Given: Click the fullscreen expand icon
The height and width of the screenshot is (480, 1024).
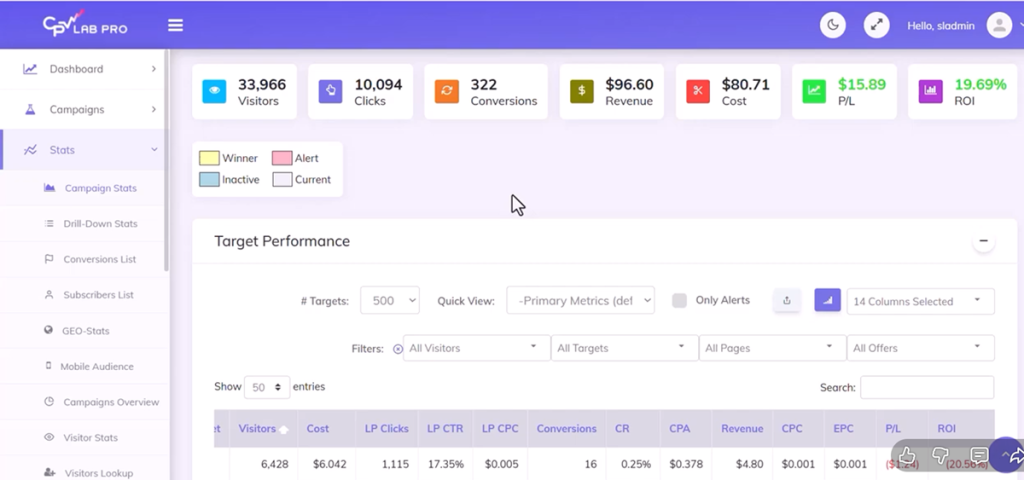Looking at the screenshot, I should (x=877, y=25).
